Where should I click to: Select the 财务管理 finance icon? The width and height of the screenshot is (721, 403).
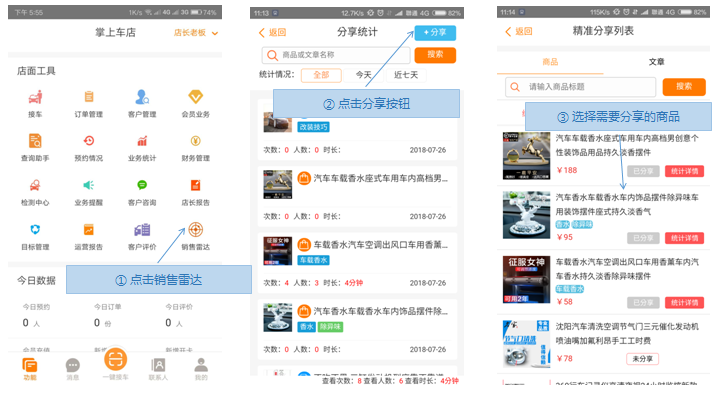point(195,146)
